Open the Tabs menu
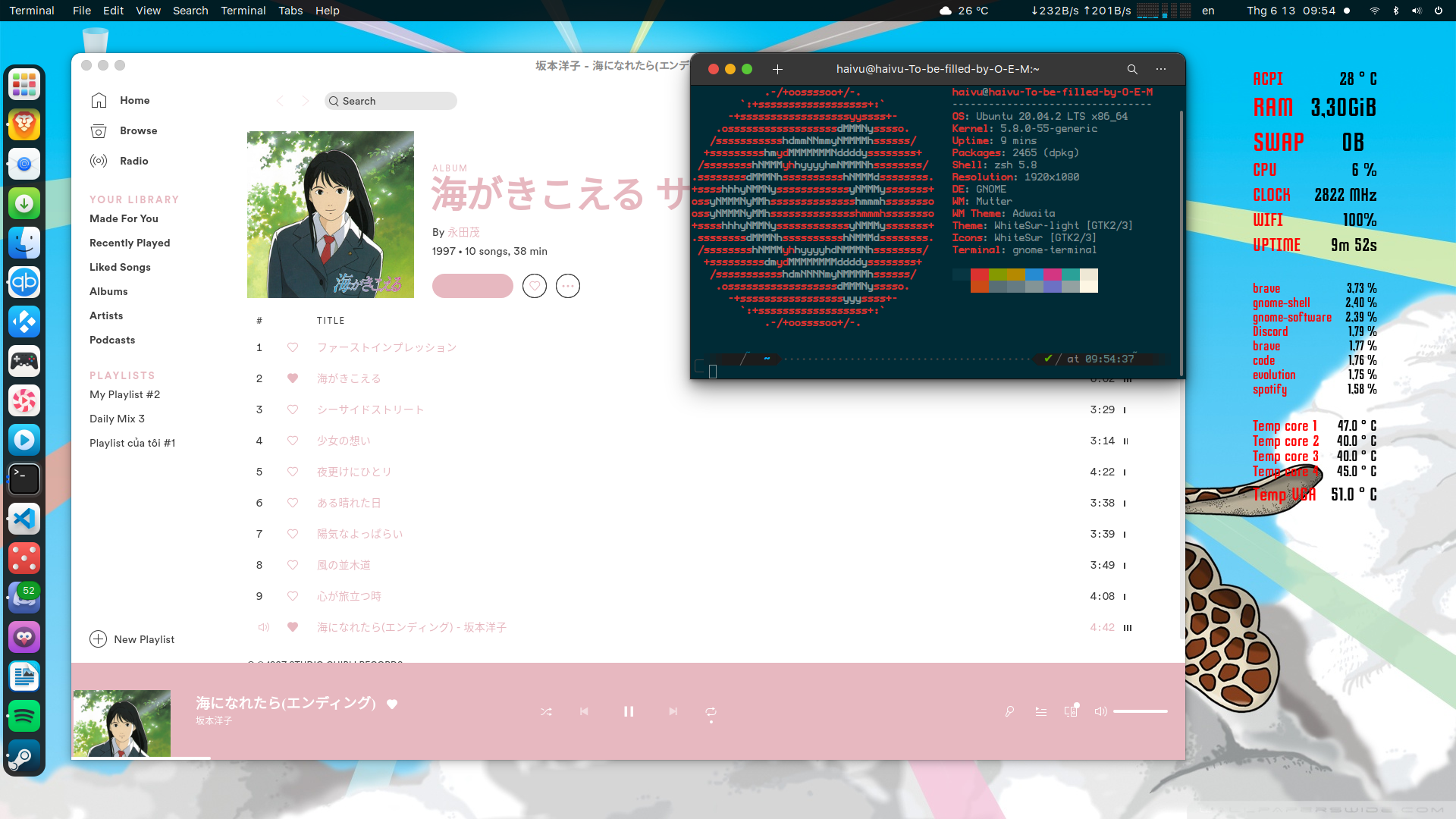The width and height of the screenshot is (1456, 819). tap(290, 11)
